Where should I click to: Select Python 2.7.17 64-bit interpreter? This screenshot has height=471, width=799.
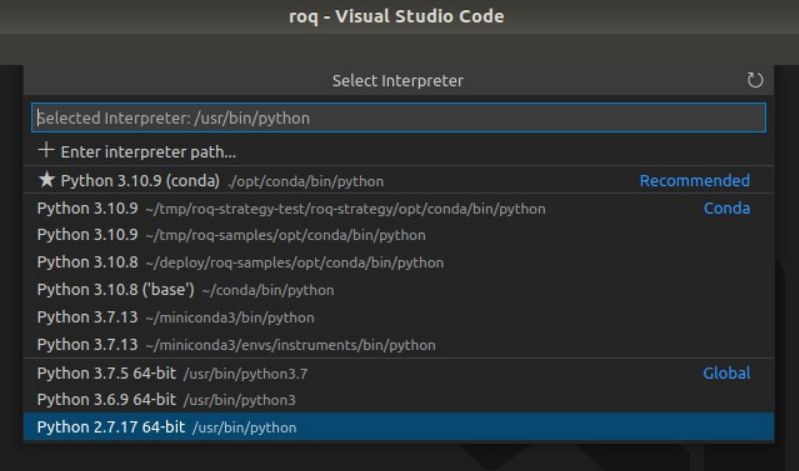tap(398, 427)
